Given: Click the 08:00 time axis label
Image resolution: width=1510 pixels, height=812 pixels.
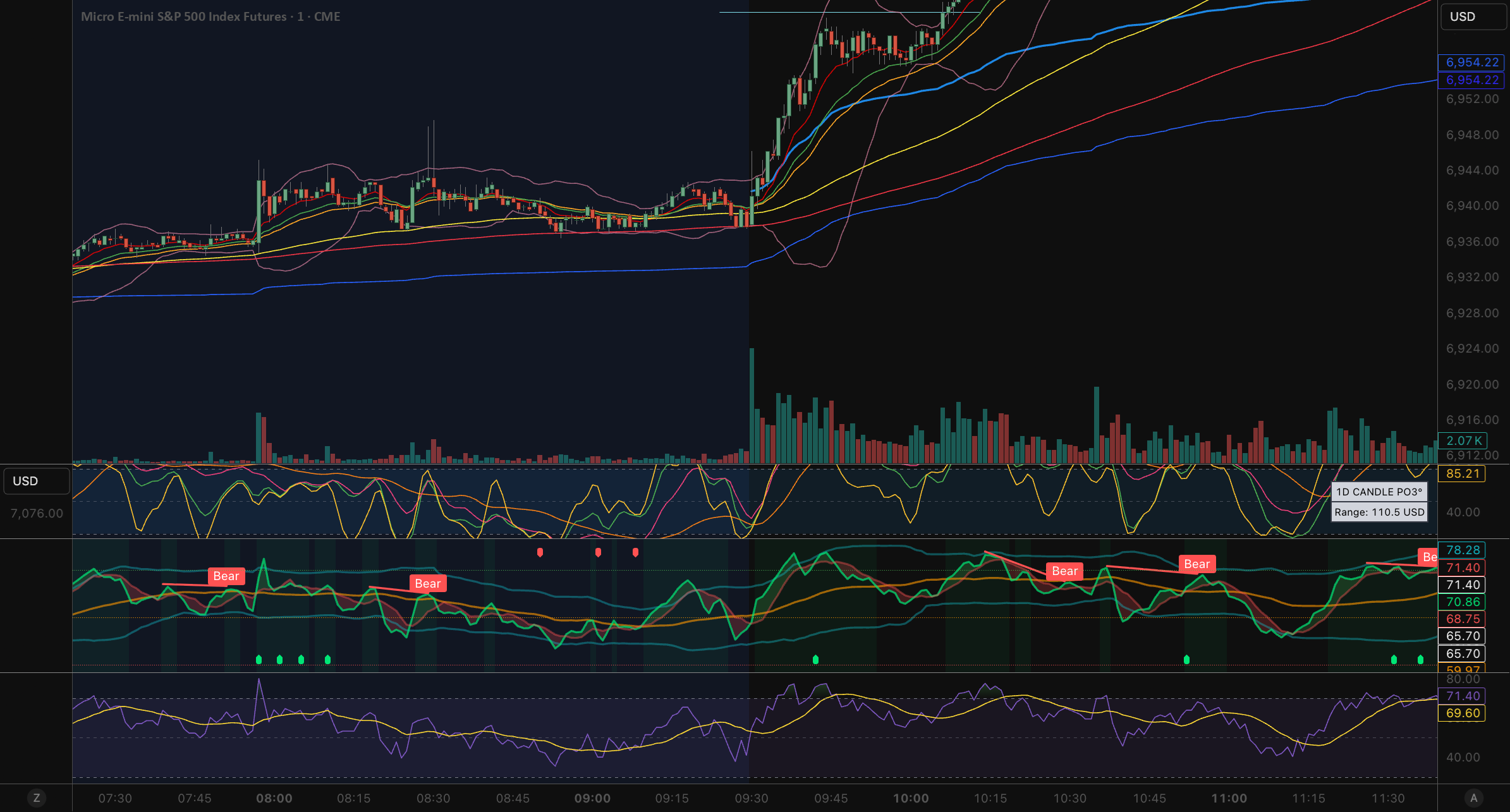Looking at the screenshot, I should click(x=274, y=799).
